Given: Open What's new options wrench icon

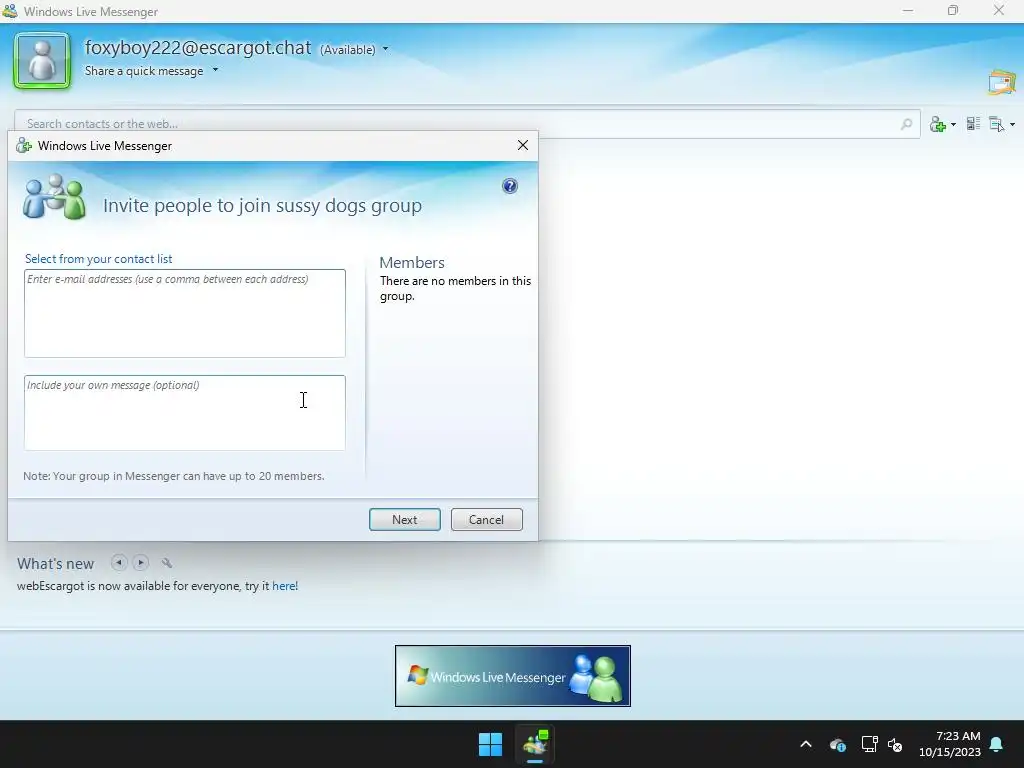Looking at the screenshot, I should pos(167,562).
